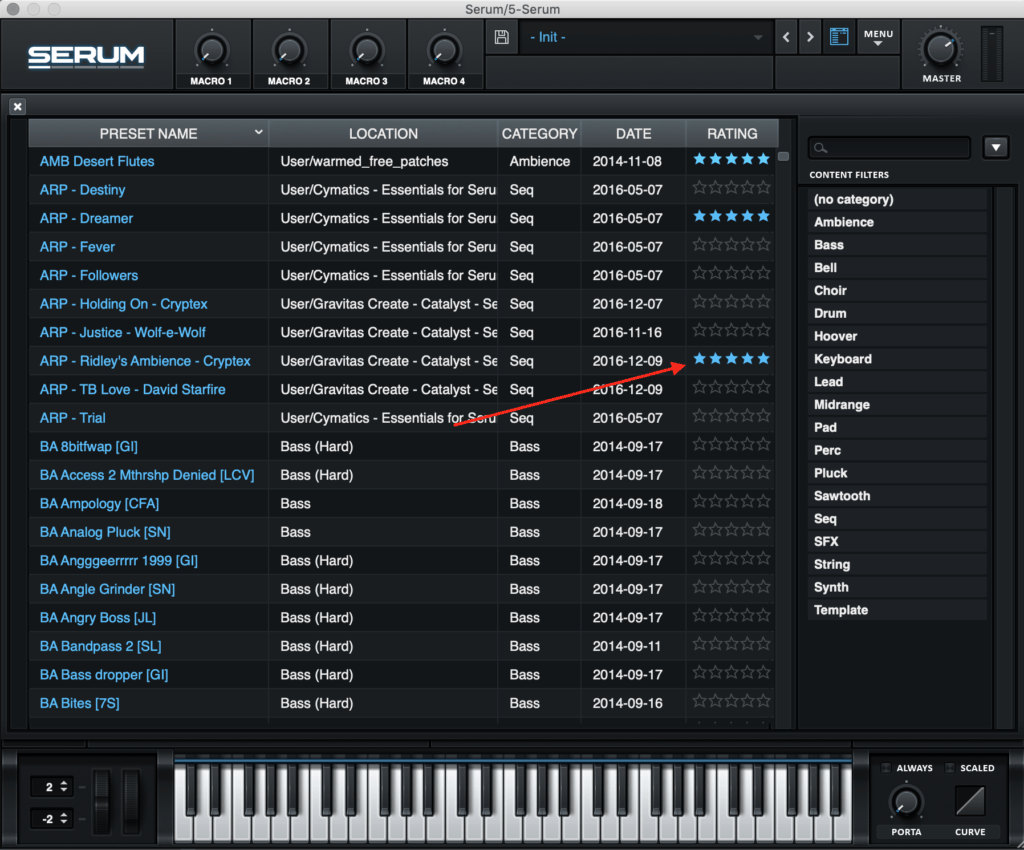This screenshot has height=850, width=1024.
Task: Filter by Pluck category
Action: [x=897, y=473]
